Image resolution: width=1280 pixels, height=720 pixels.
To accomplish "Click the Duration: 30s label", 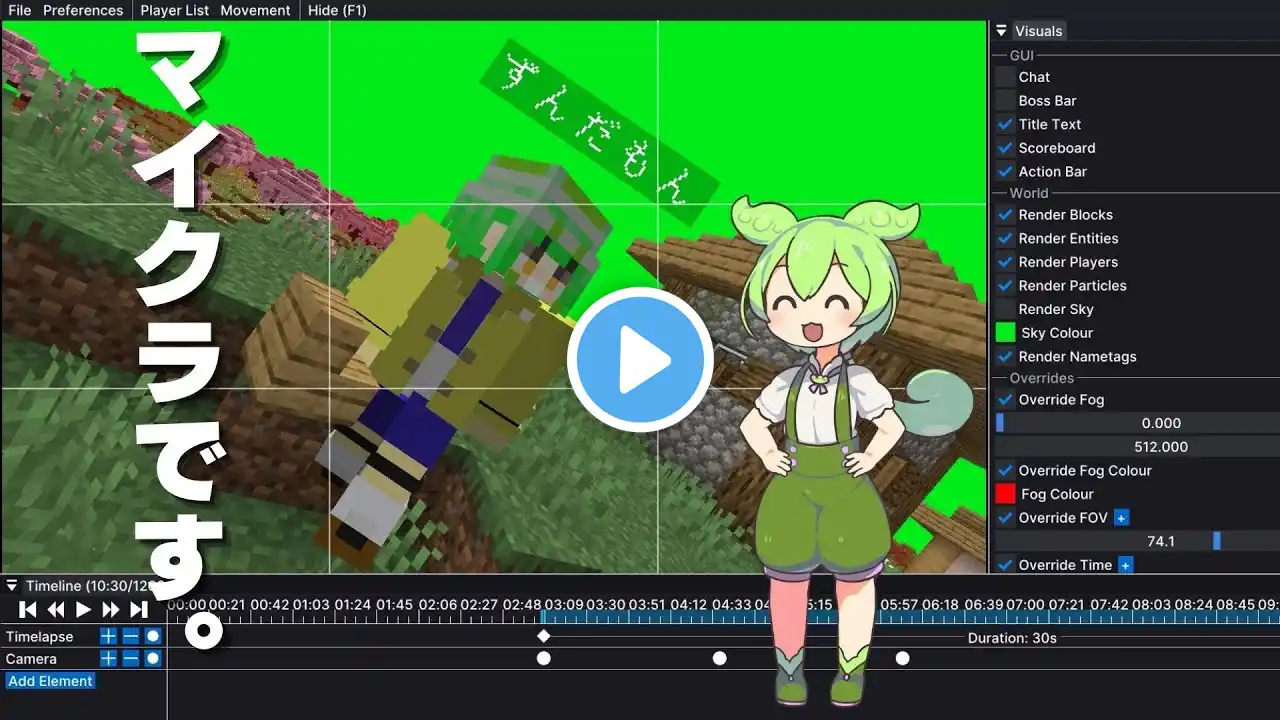I will point(1012,638).
